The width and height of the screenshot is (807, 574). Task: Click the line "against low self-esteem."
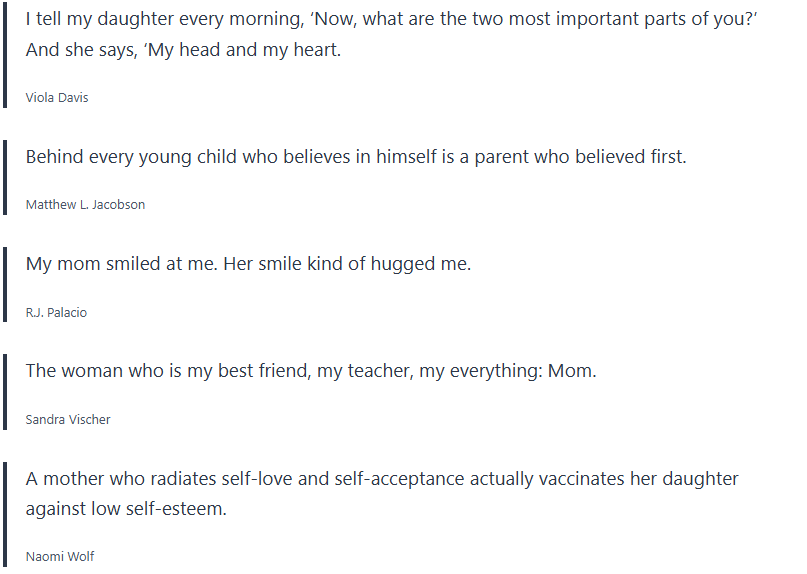(126, 508)
